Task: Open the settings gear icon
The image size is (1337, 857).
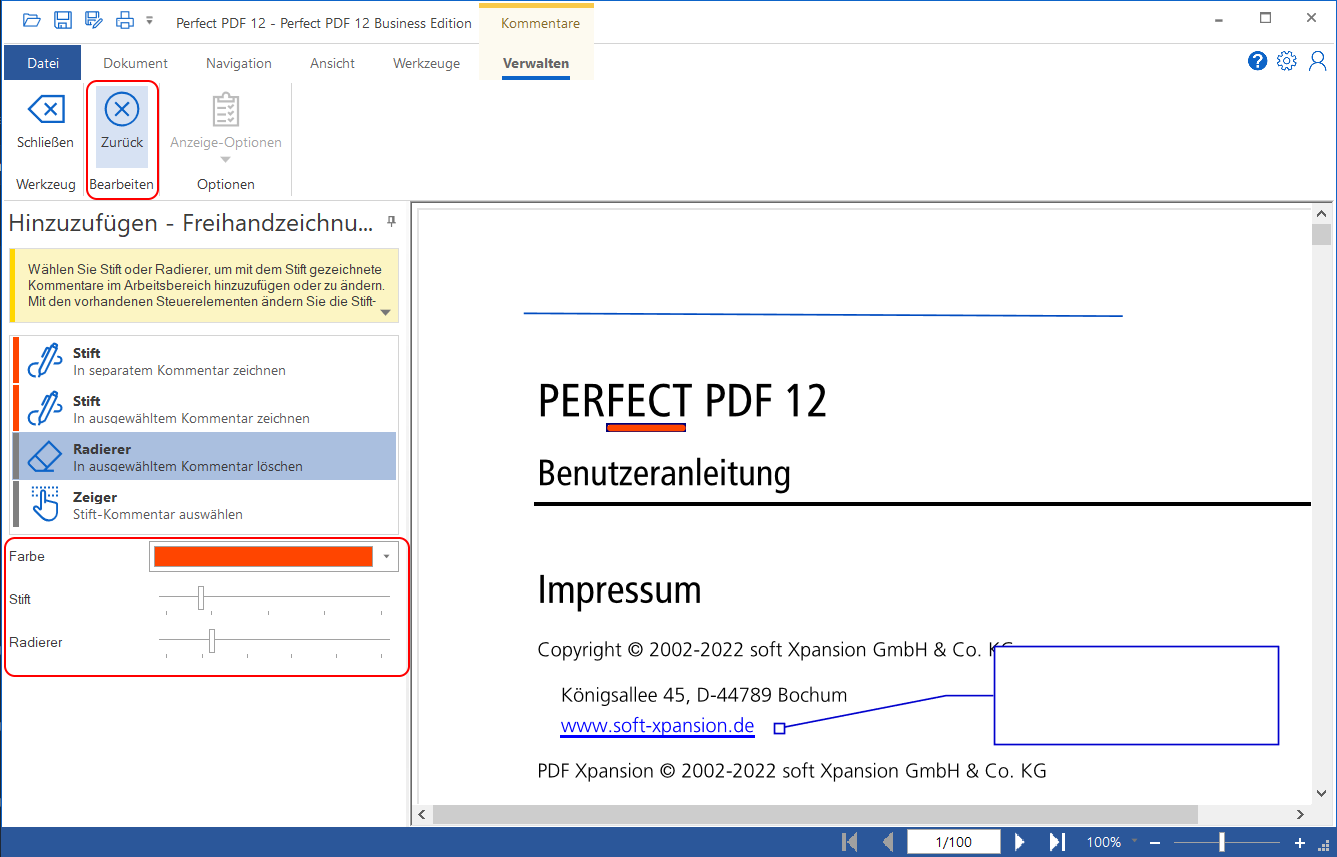Action: point(1287,61)
